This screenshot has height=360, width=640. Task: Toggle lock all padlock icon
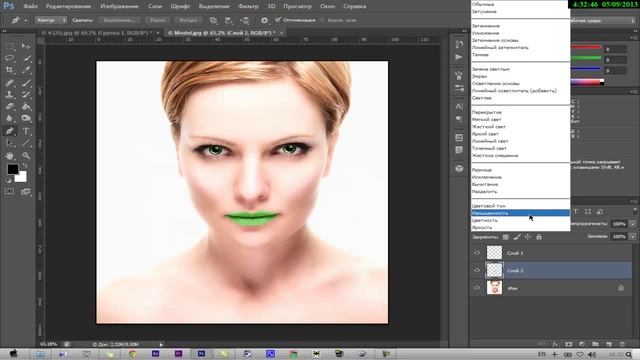(x=539, y=237)
